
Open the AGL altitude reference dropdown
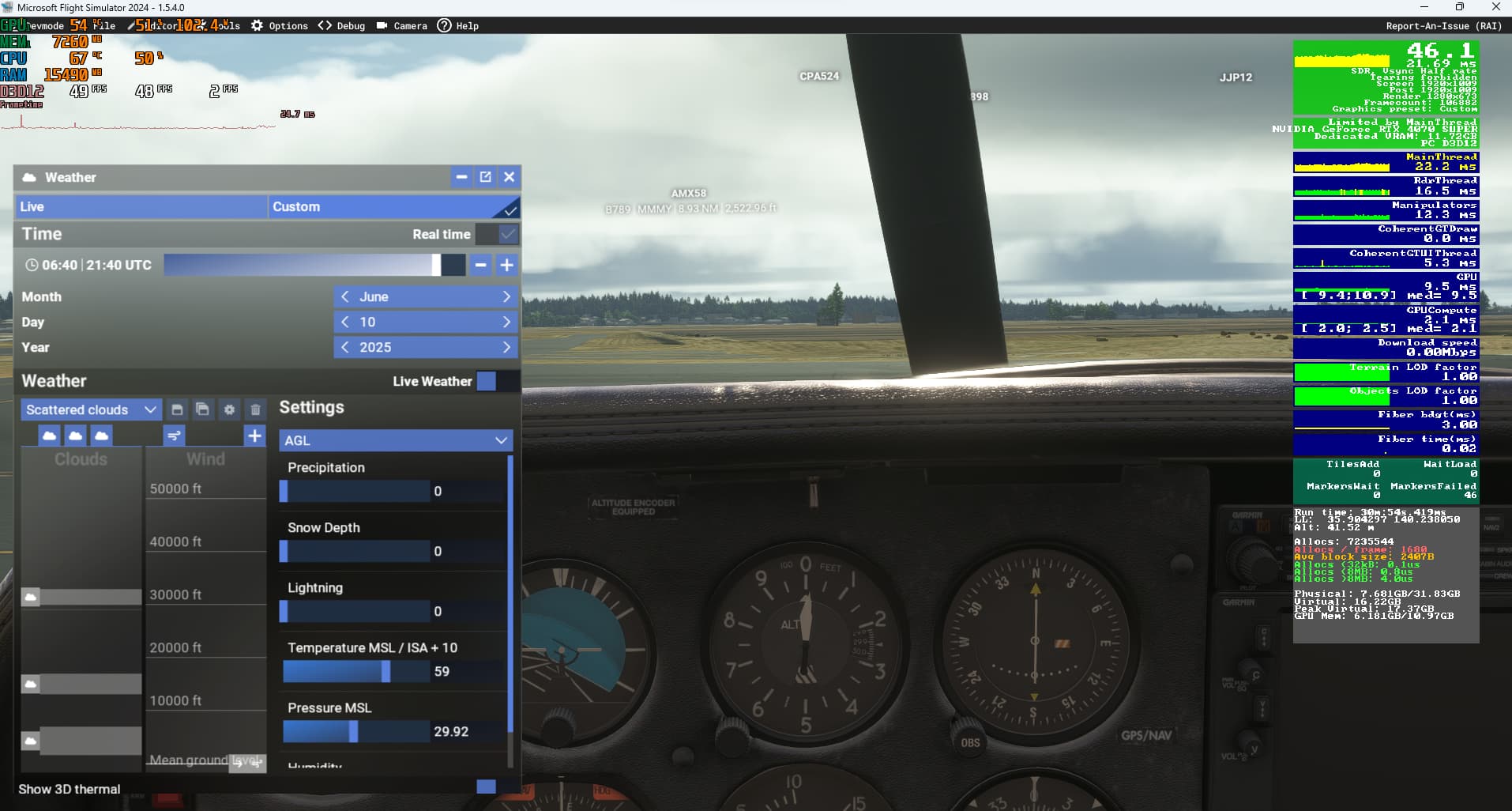pyautogui.click(x=396, y=440)
